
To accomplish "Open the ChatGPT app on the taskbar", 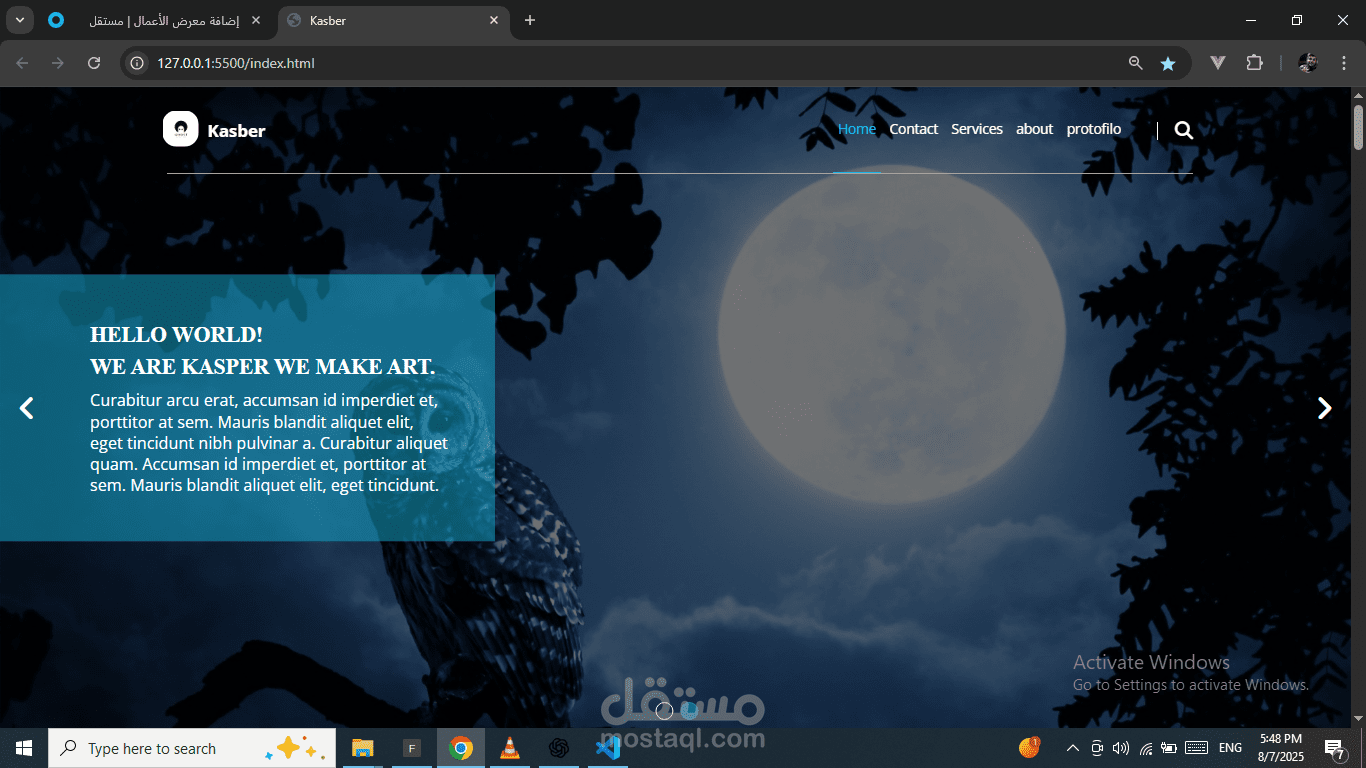I will 559,748.
